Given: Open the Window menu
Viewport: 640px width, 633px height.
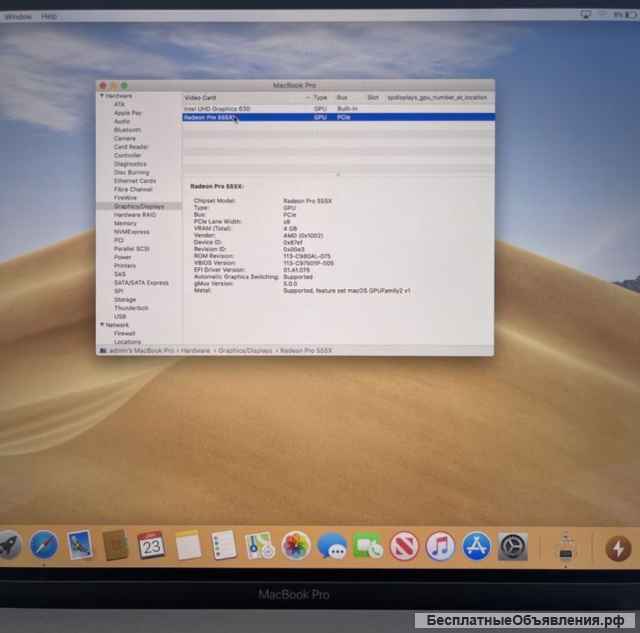Looking at the screenshot, I should [18, 16].
